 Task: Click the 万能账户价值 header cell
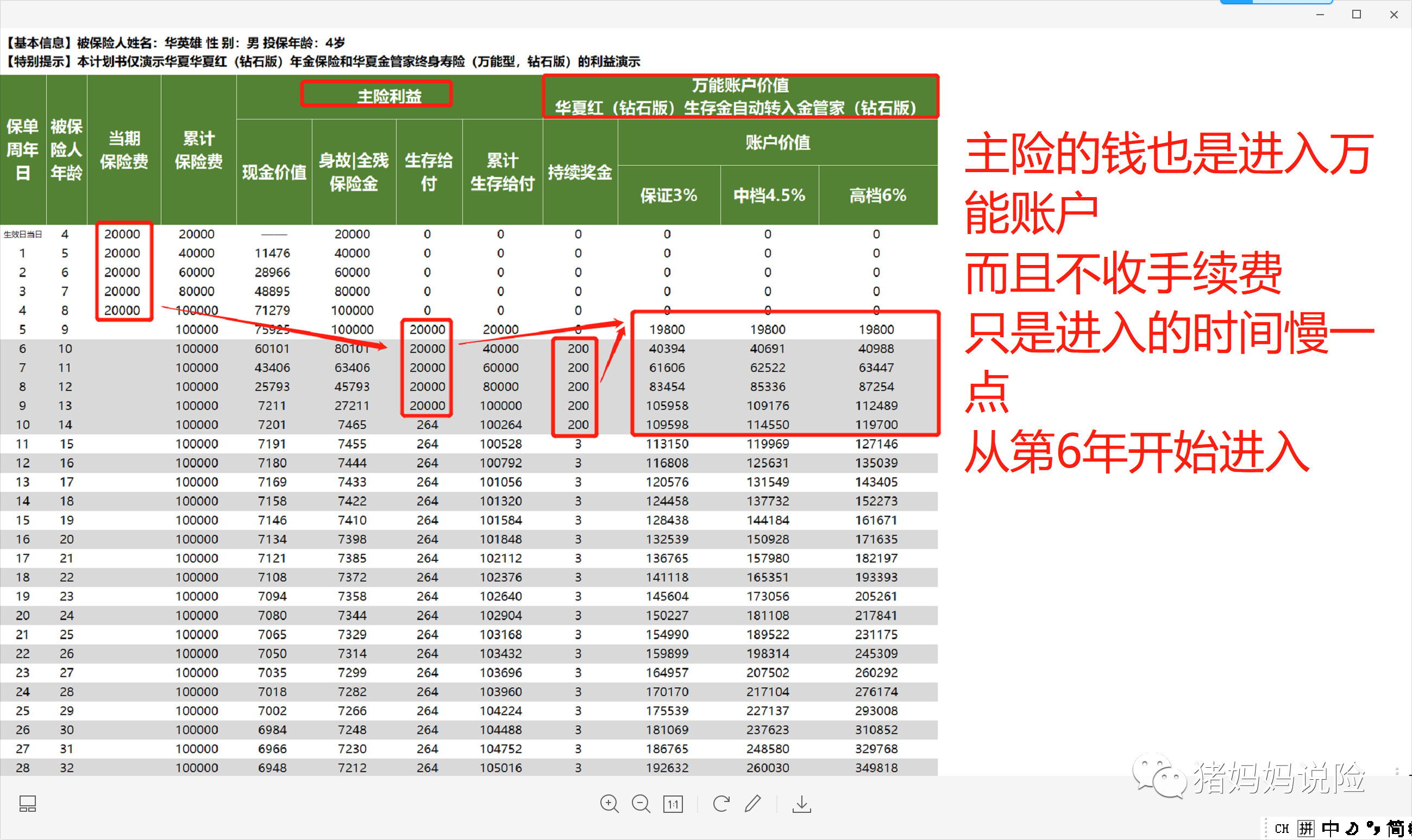point(740,96)
